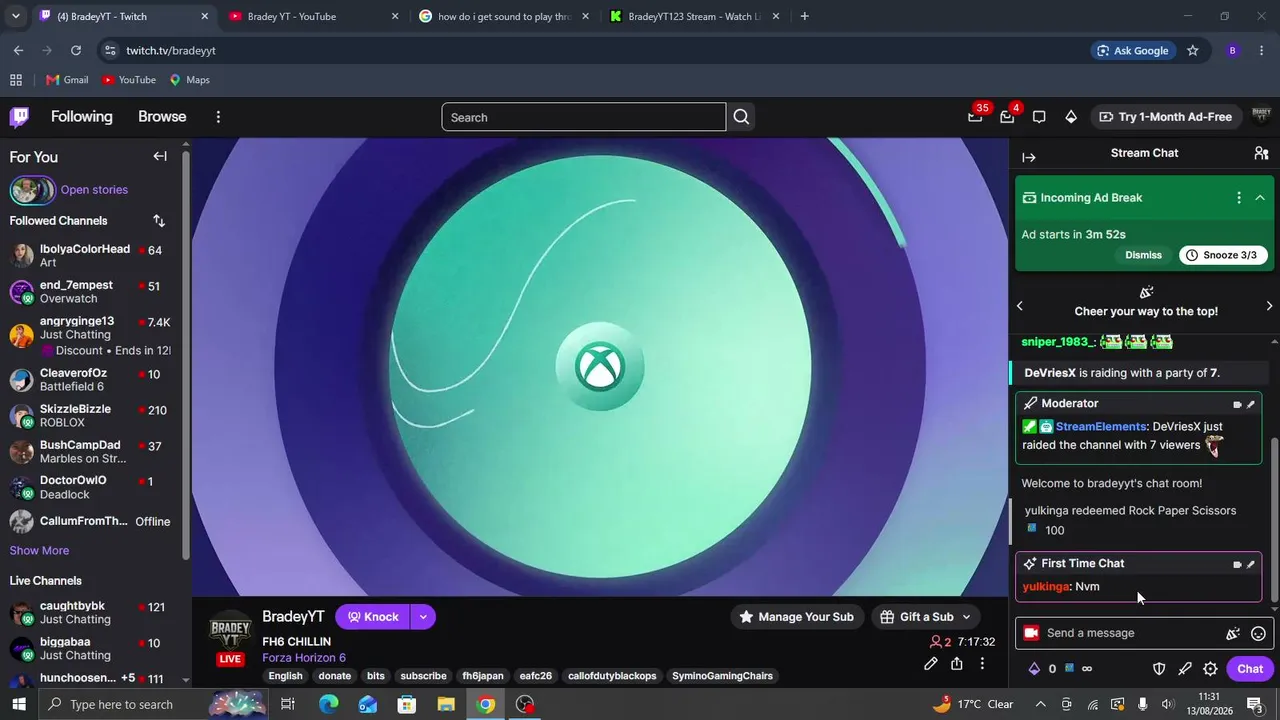Screen dimensions: 1280x720
Task: Click the Windows Start button
Action: coord(19,704)
